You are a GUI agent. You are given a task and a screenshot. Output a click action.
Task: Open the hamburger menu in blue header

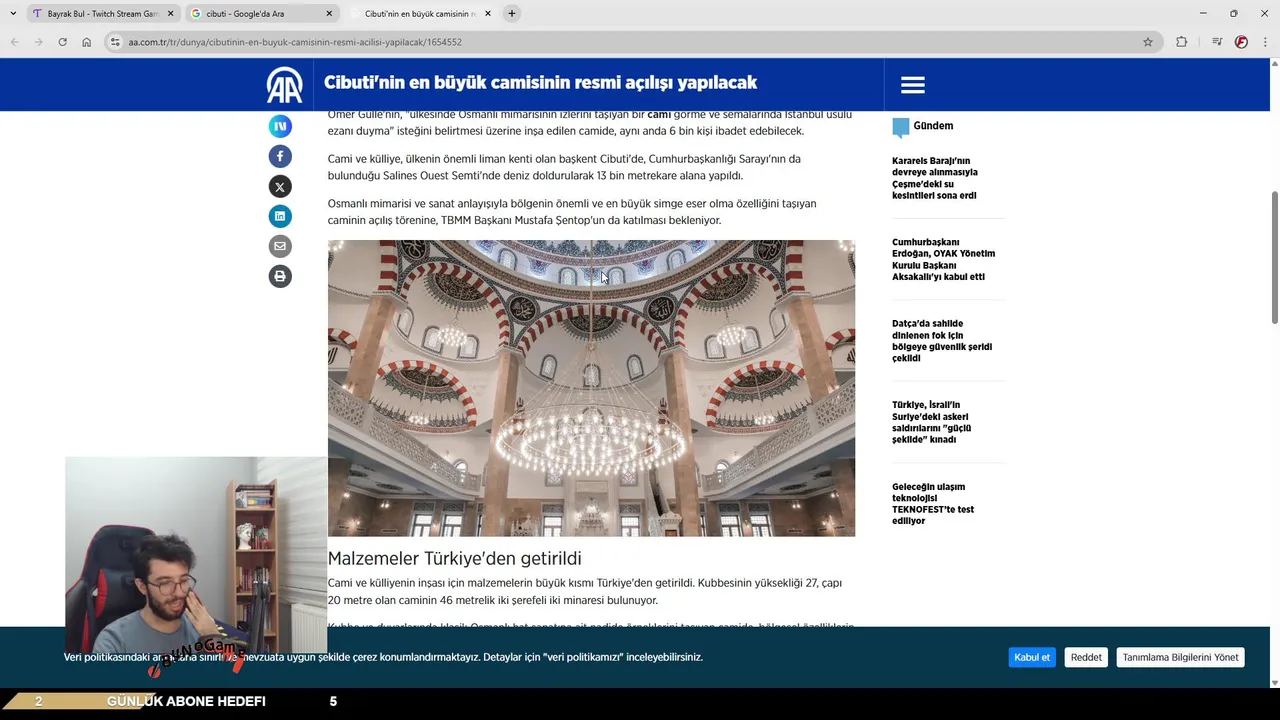coord(912,85)
